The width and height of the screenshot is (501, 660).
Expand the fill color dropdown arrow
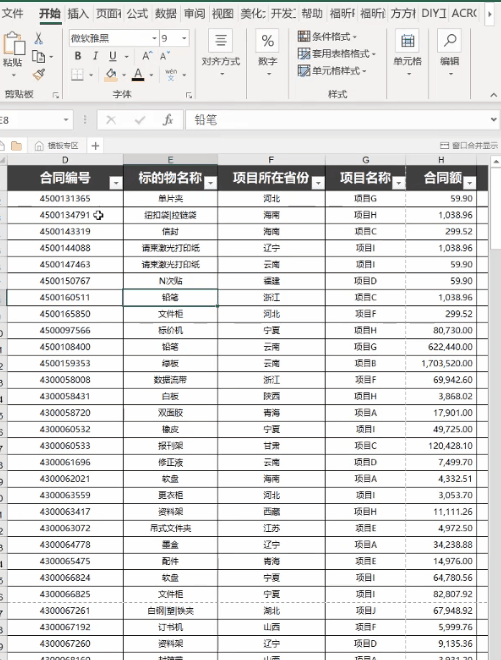point(124,75)
